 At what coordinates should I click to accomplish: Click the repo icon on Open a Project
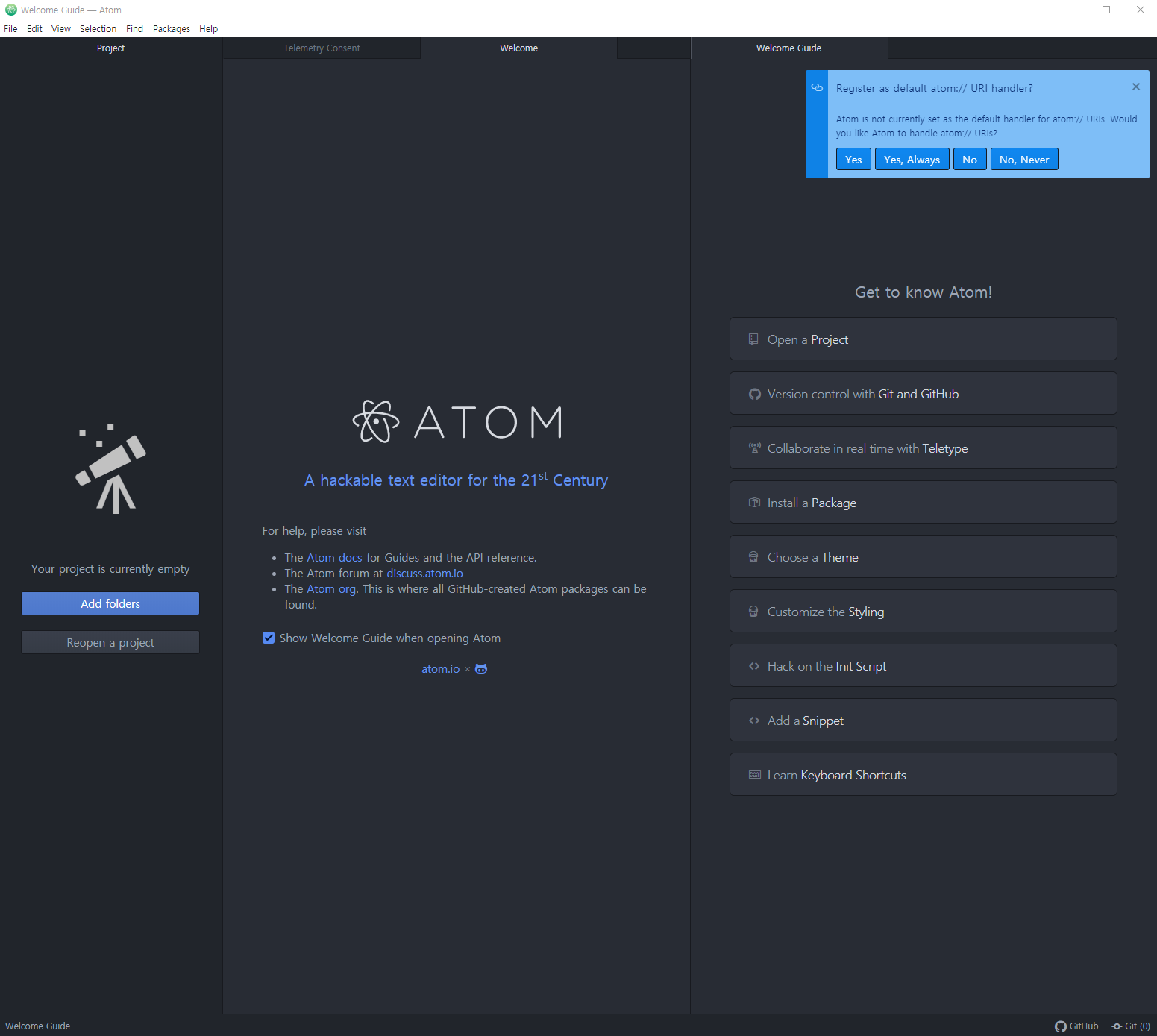[x=753, y=339]
